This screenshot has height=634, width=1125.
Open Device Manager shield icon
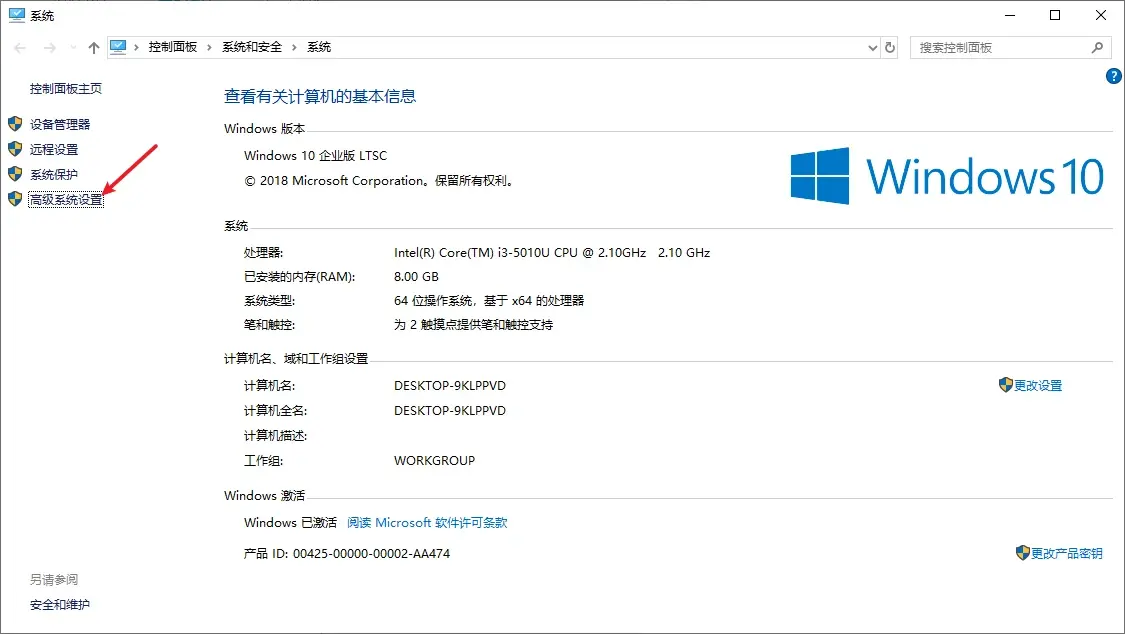(15, 124)
